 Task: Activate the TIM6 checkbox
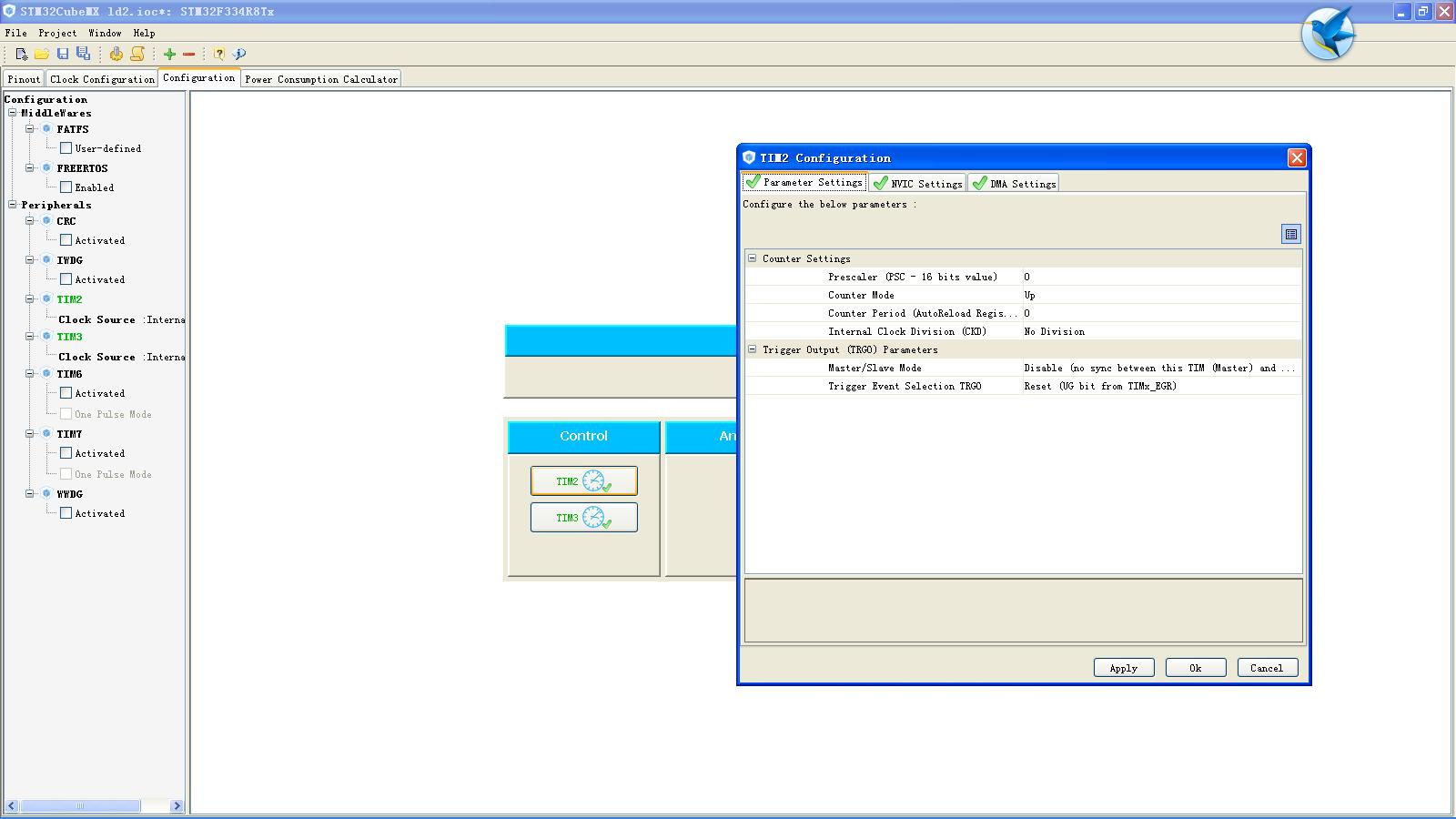(x=66, y=393)
